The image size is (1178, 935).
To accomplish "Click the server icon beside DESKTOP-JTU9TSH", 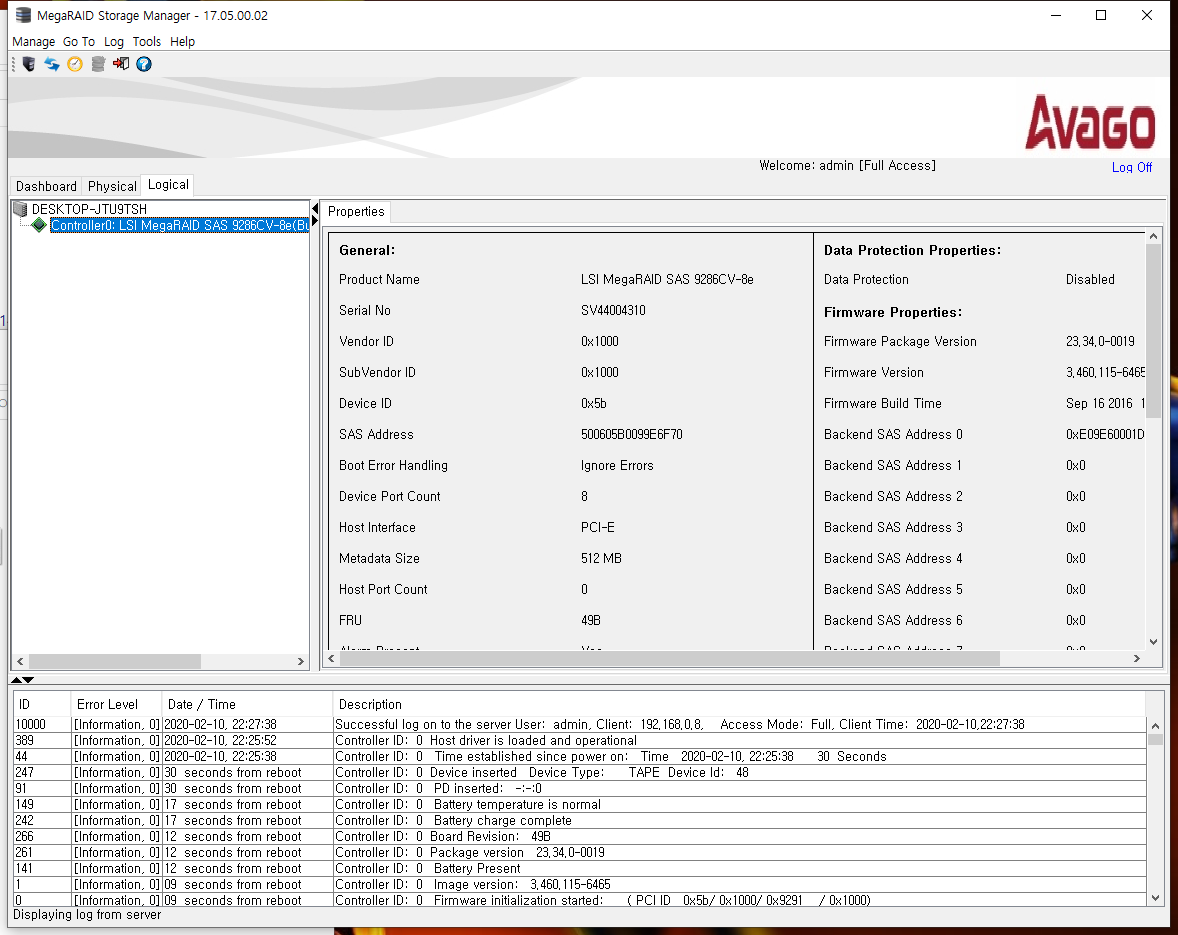I will pyautogui.click(x=20, y=209).
